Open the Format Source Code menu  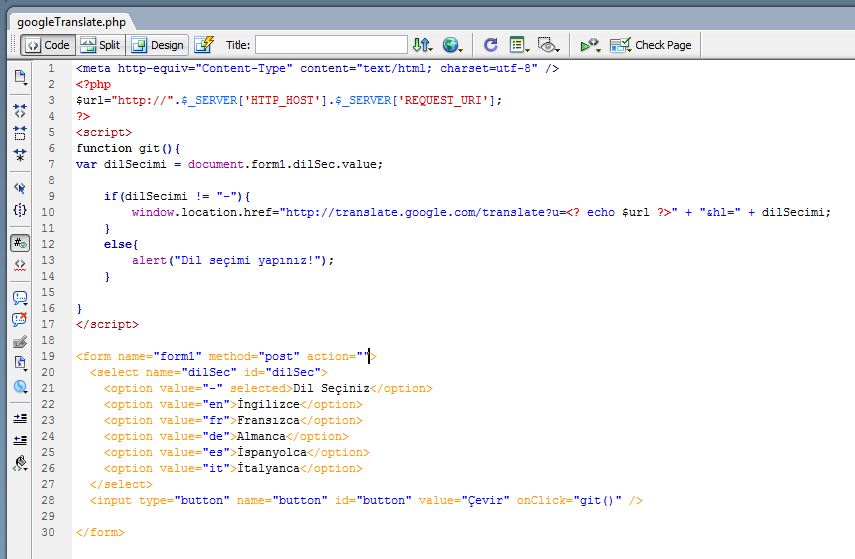tap(20, 464)
